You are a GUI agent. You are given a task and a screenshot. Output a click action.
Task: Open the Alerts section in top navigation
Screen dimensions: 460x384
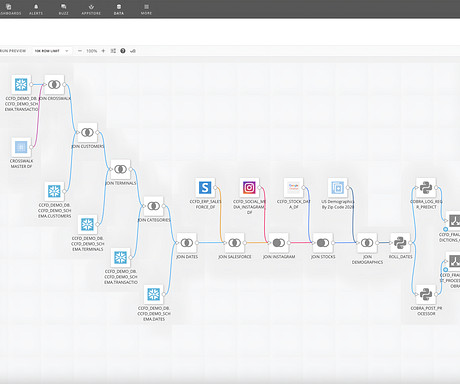(x=36, y=9)
